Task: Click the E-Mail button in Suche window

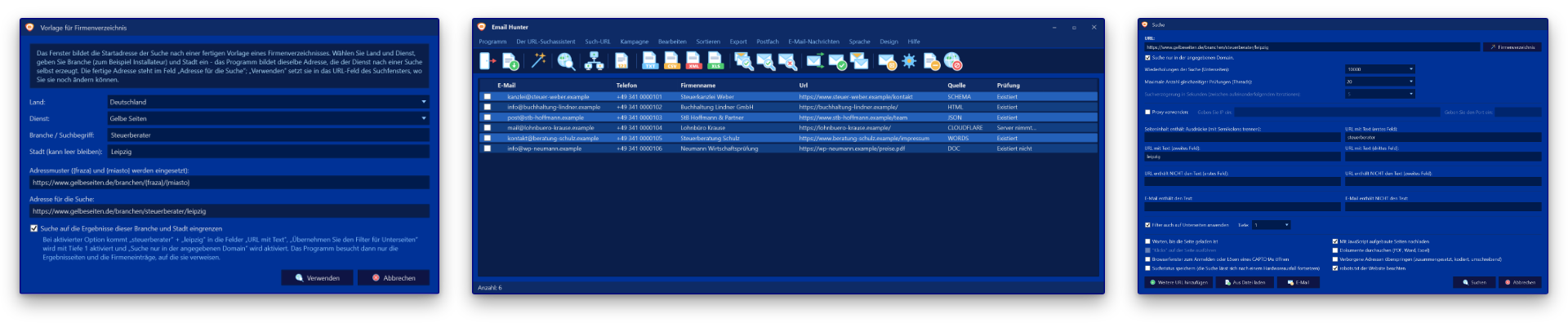Action: 1298,282
